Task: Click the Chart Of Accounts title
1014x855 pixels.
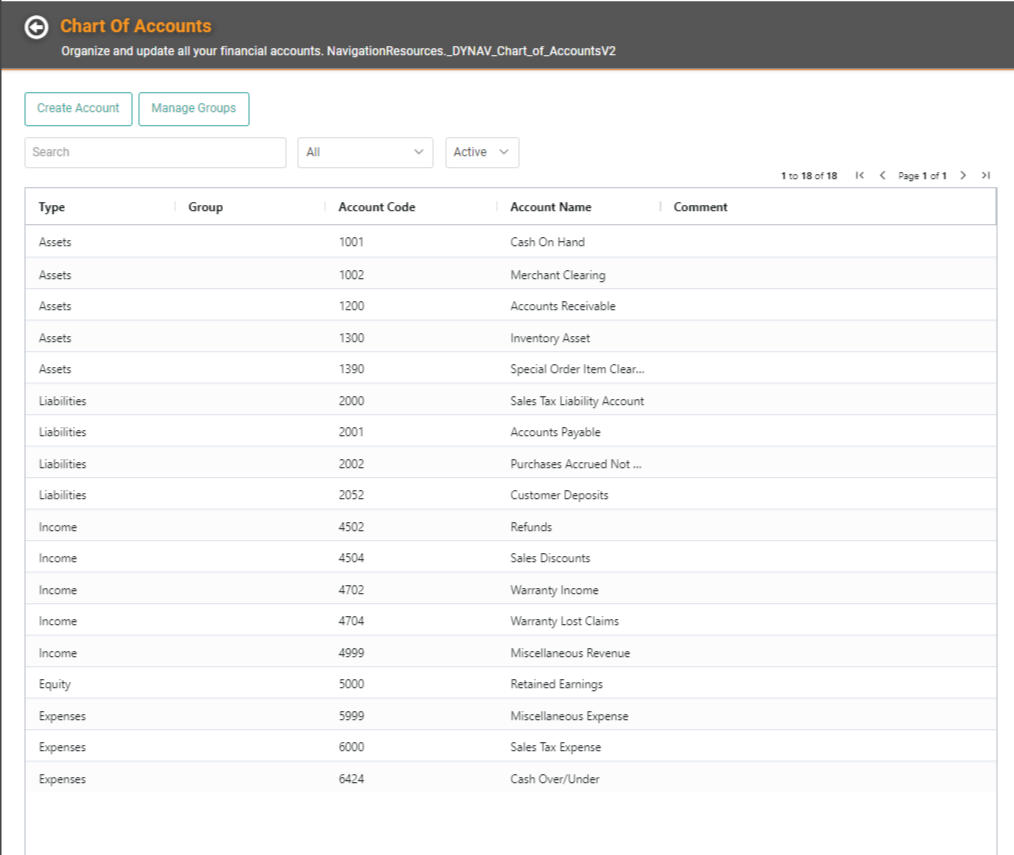Action: point(136,26)
